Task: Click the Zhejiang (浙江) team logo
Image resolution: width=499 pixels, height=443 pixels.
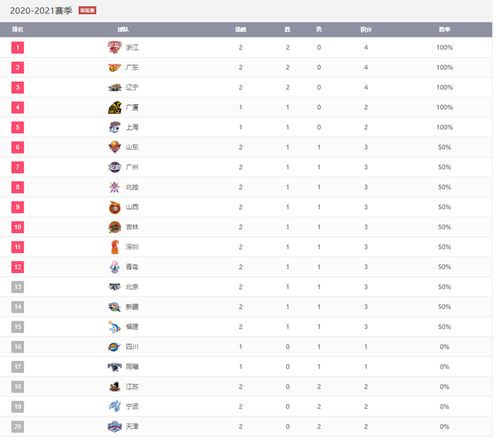Action: tap(115, 47)
